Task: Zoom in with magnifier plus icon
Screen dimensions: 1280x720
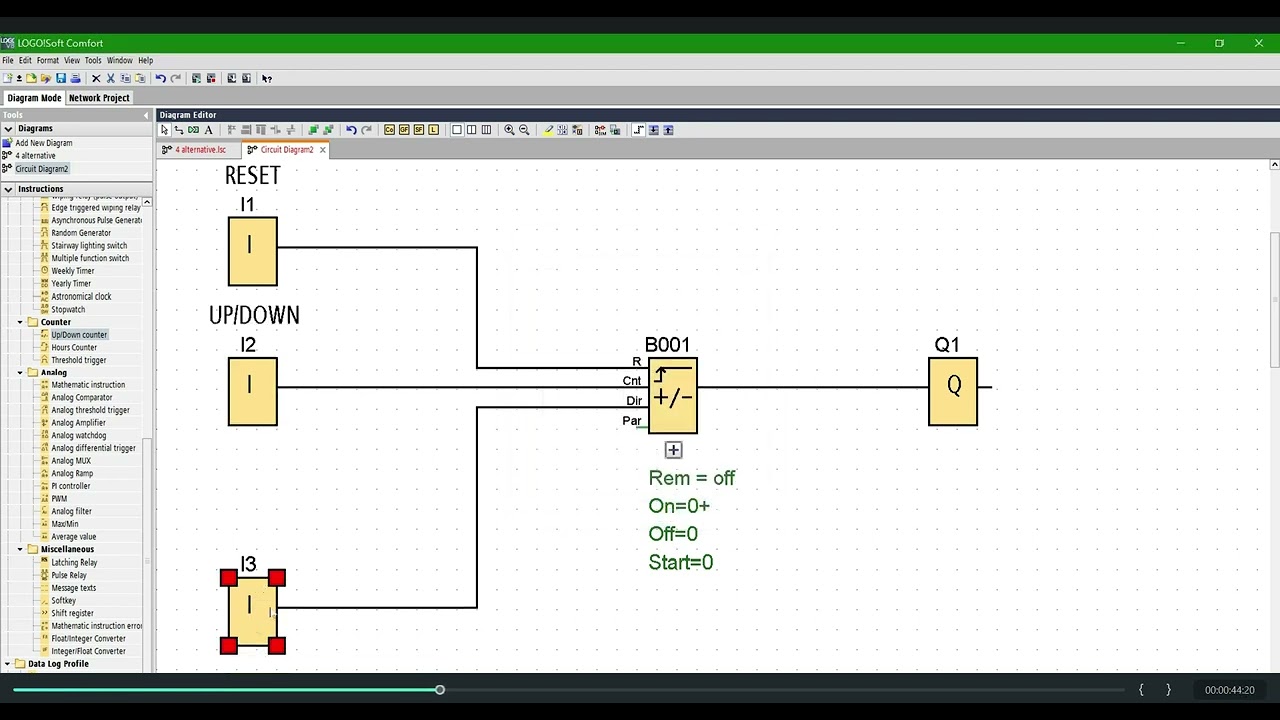Action: coord(509,130)
